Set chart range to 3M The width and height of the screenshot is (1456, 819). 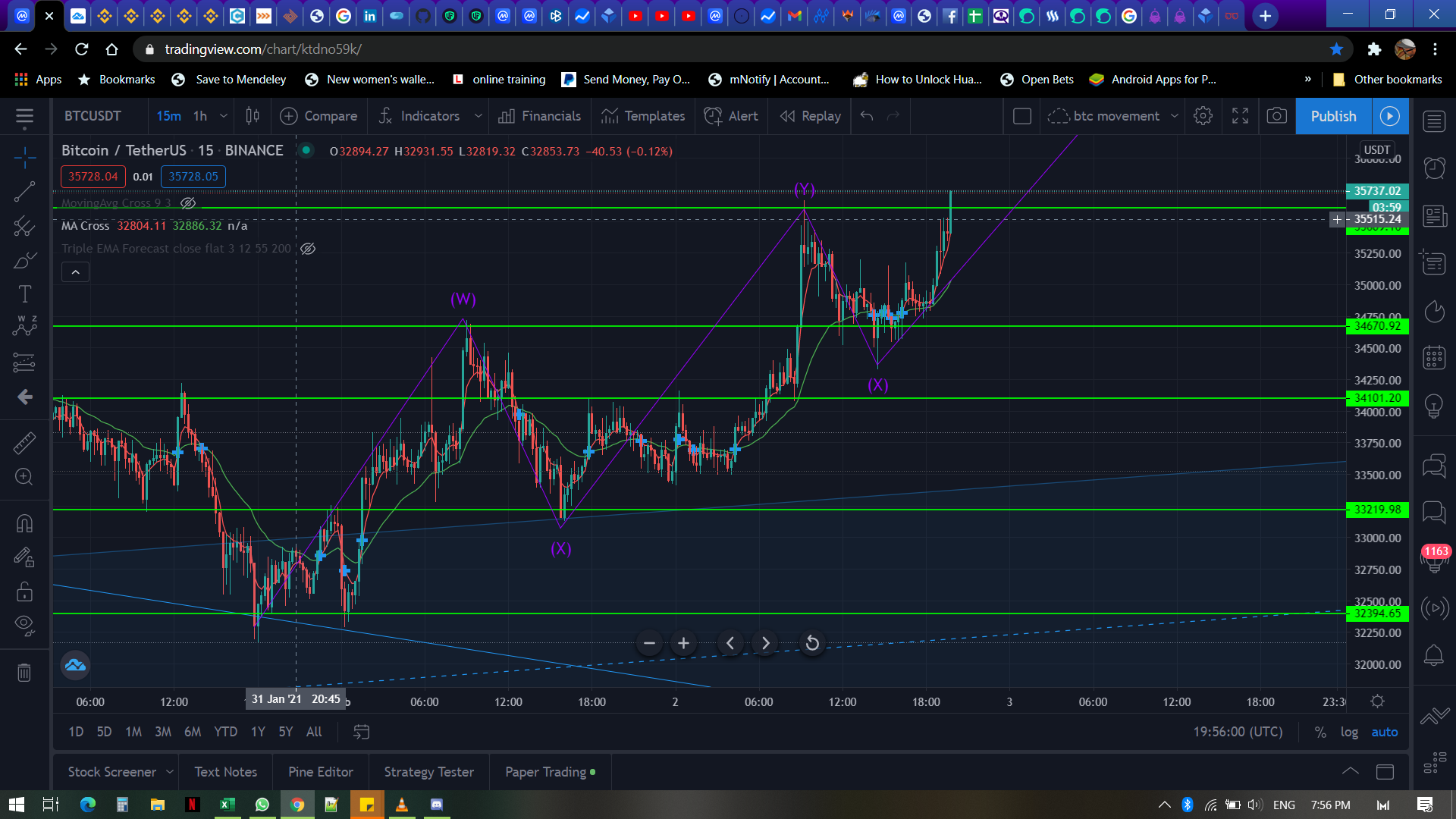tap(162, 732)
